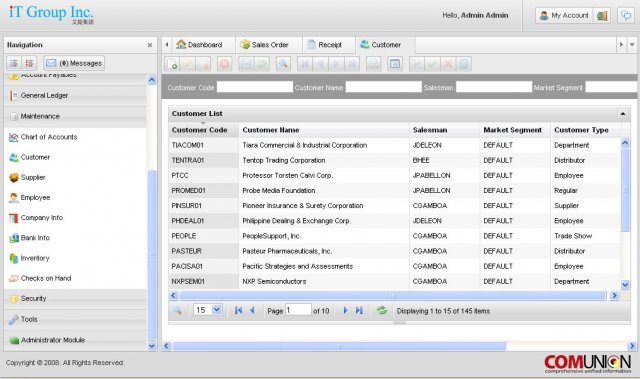Sort by Market Segment column header
This screenshot has width=640, height=379.
(x=515, y=130)
